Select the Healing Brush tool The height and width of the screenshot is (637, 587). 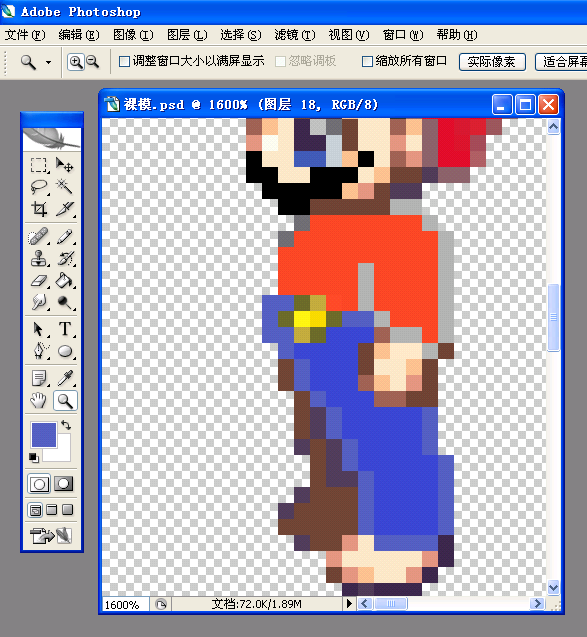point(39,236)
